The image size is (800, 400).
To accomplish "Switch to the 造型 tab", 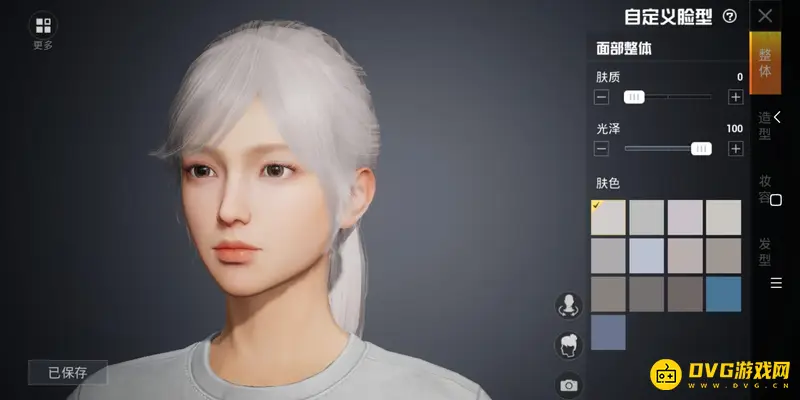I will coord(764,126).
